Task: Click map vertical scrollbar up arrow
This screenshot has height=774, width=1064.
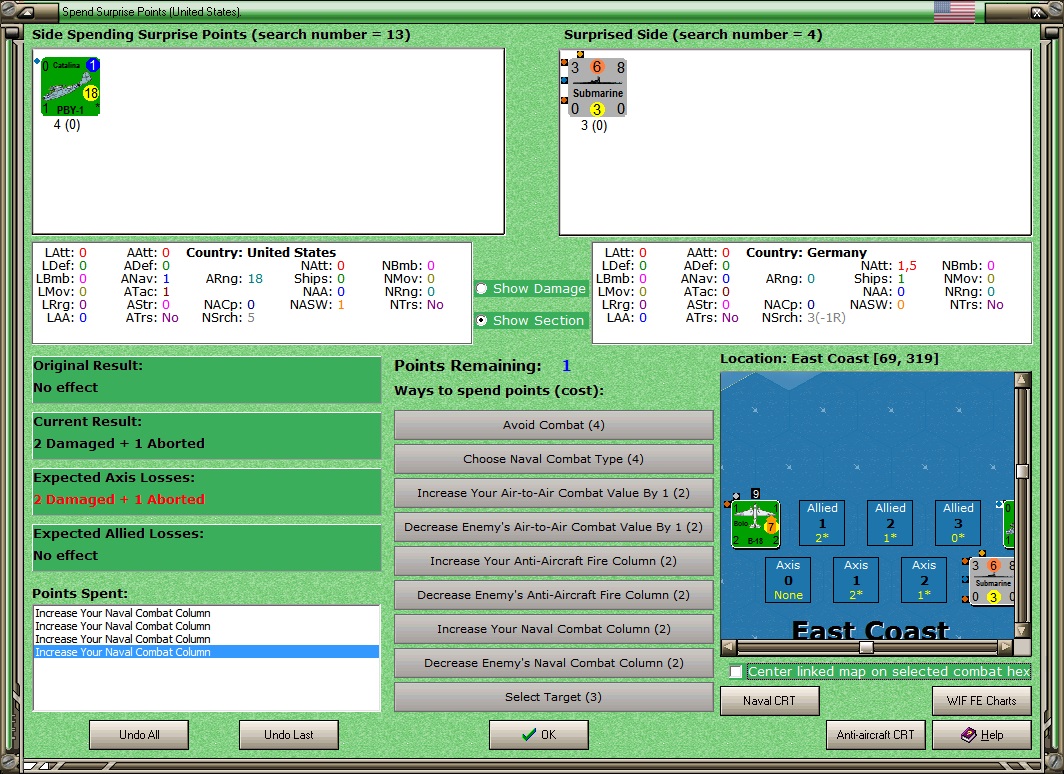Action: point(1023,380)
